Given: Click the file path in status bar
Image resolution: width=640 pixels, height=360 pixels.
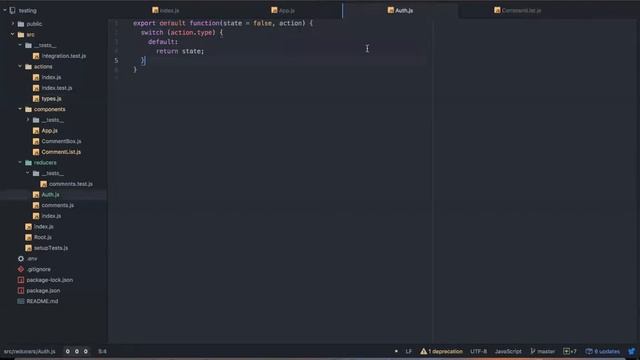Looking at the screenshot, I should click(x=29, y=351).
